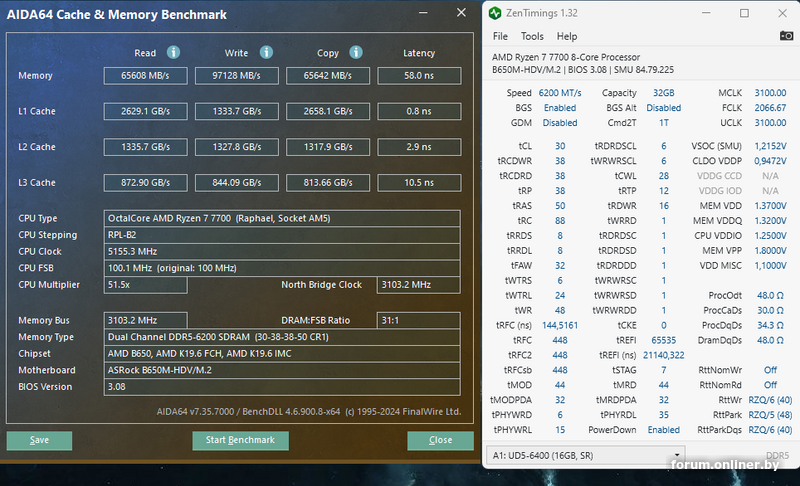The image size is (800, 486).
Task: Click the VSOC (SMU) value 1,2152V
Action: point(770,146)
